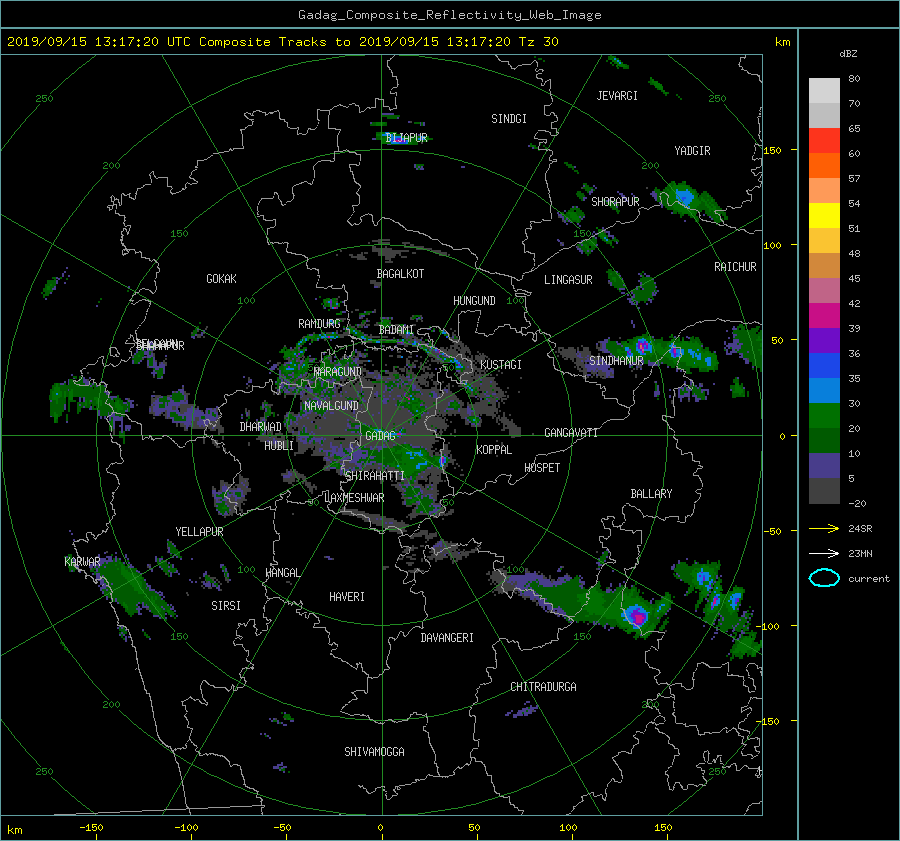The image size is (900, 841).
Task: Pick the dark orange 60-57 dBZ swatch
Action: (824, 166)
